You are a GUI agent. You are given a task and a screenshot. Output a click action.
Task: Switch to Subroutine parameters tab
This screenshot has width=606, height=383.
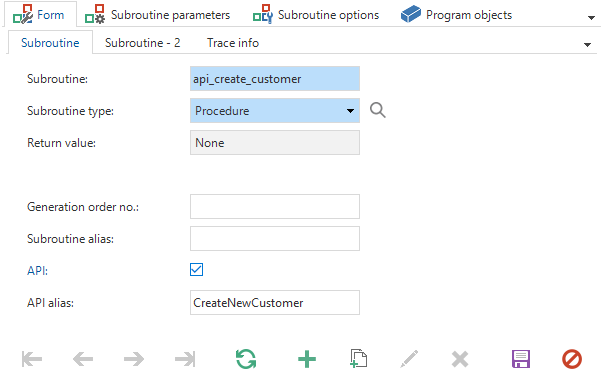coord(158,15)
